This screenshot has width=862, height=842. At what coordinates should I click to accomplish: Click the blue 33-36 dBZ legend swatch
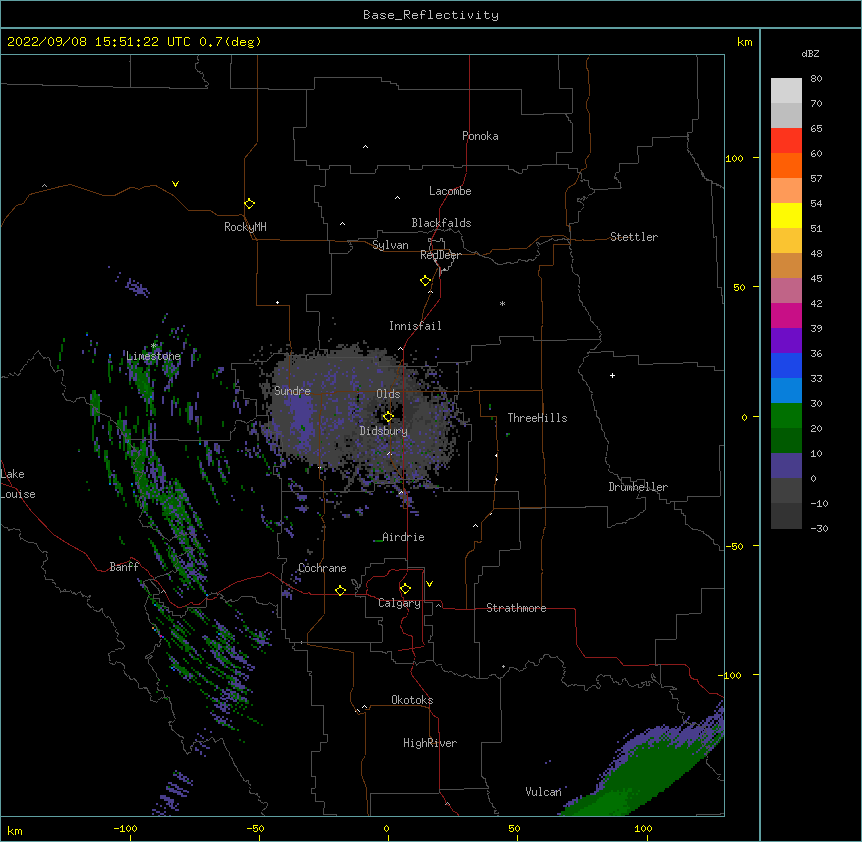click(x=786, y=365)
